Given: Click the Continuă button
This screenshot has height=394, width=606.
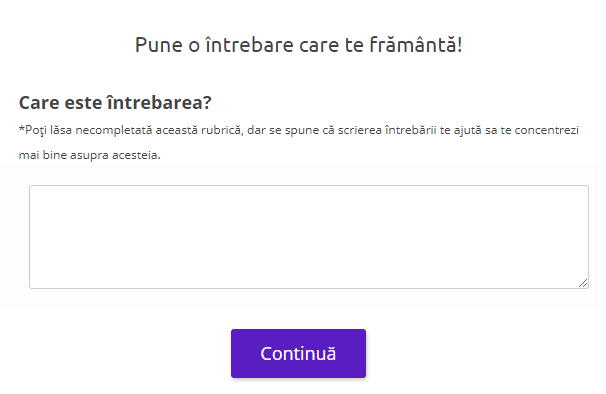Looking at the screenshot, I should click(x=298, y=353).
